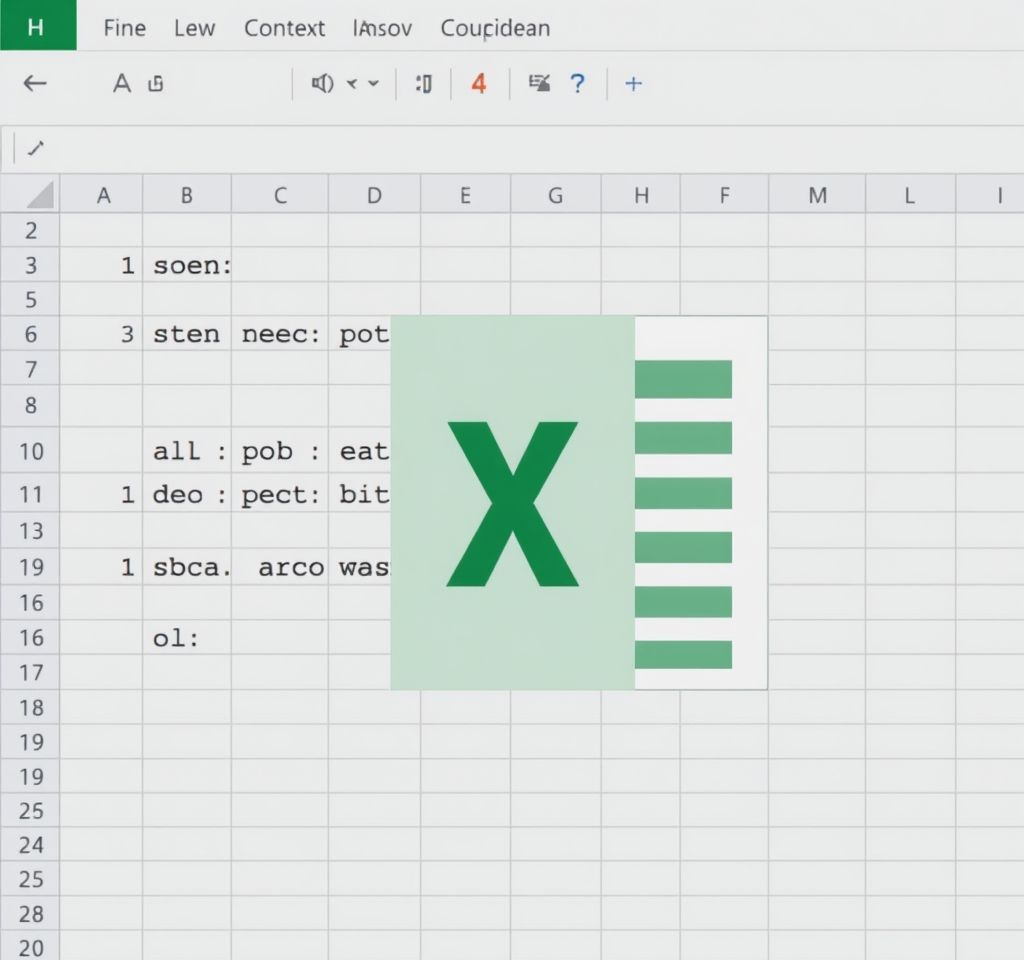This screenshot has height=960, width=1024.
Task: Open the Fine menu
Action: [x=125, y=28]
